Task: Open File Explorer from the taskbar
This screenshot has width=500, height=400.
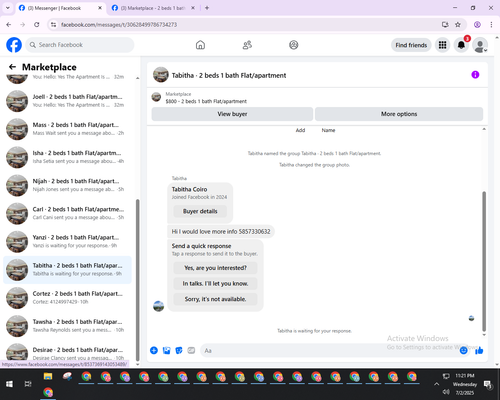Action: coord(48,377)
